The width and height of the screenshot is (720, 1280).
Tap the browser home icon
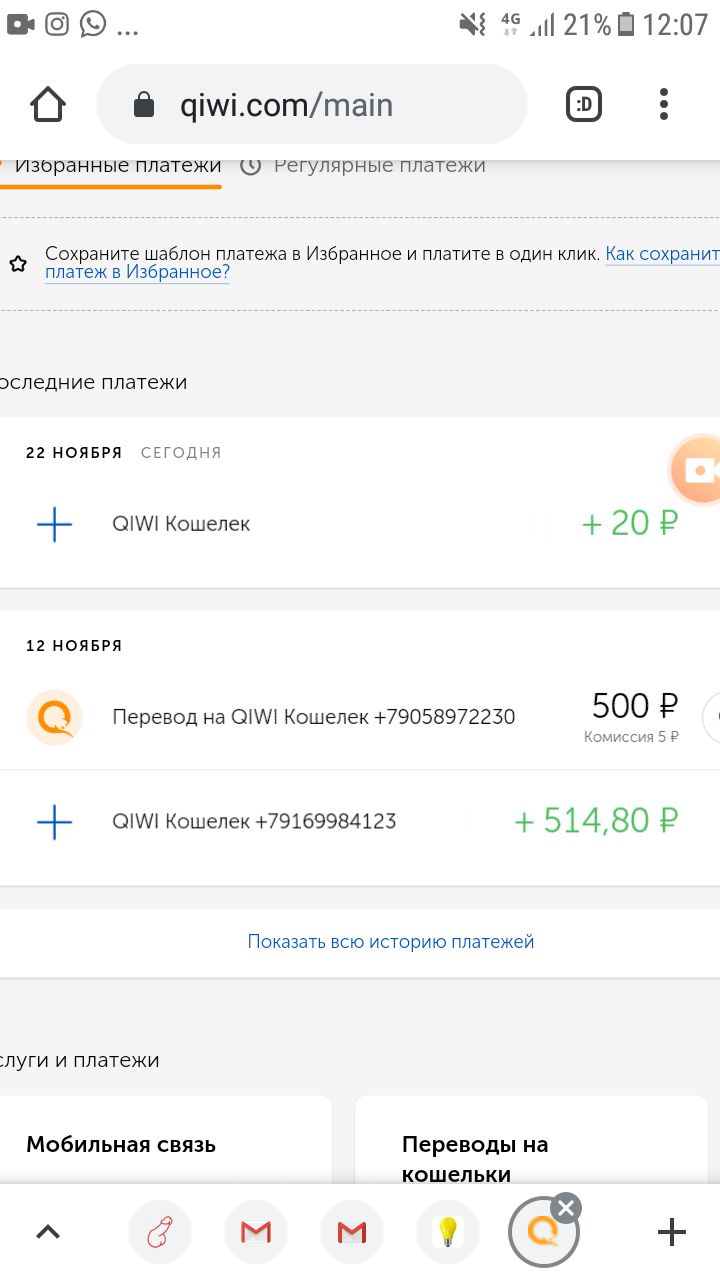coord(48,104)
